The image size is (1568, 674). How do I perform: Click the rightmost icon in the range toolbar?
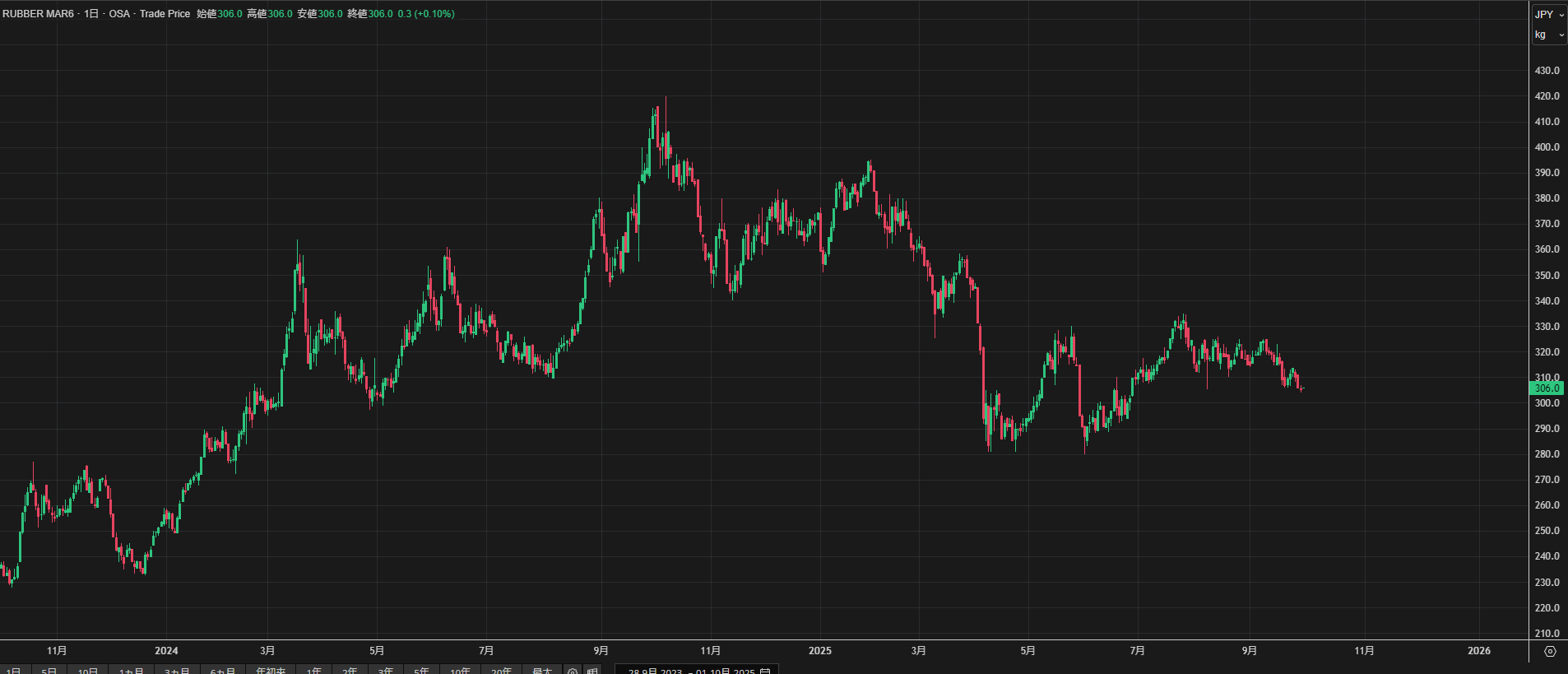pyautogui.click(x=592, y=672)
